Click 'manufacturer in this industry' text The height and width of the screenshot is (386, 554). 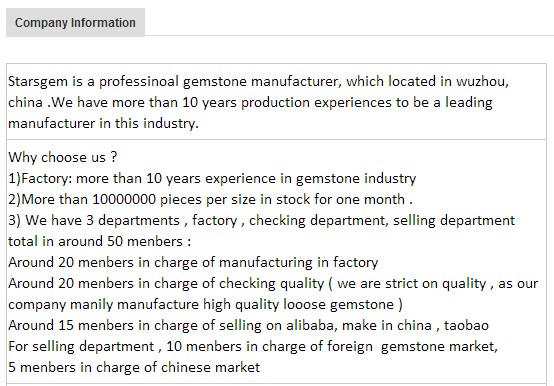pos(103,124)
